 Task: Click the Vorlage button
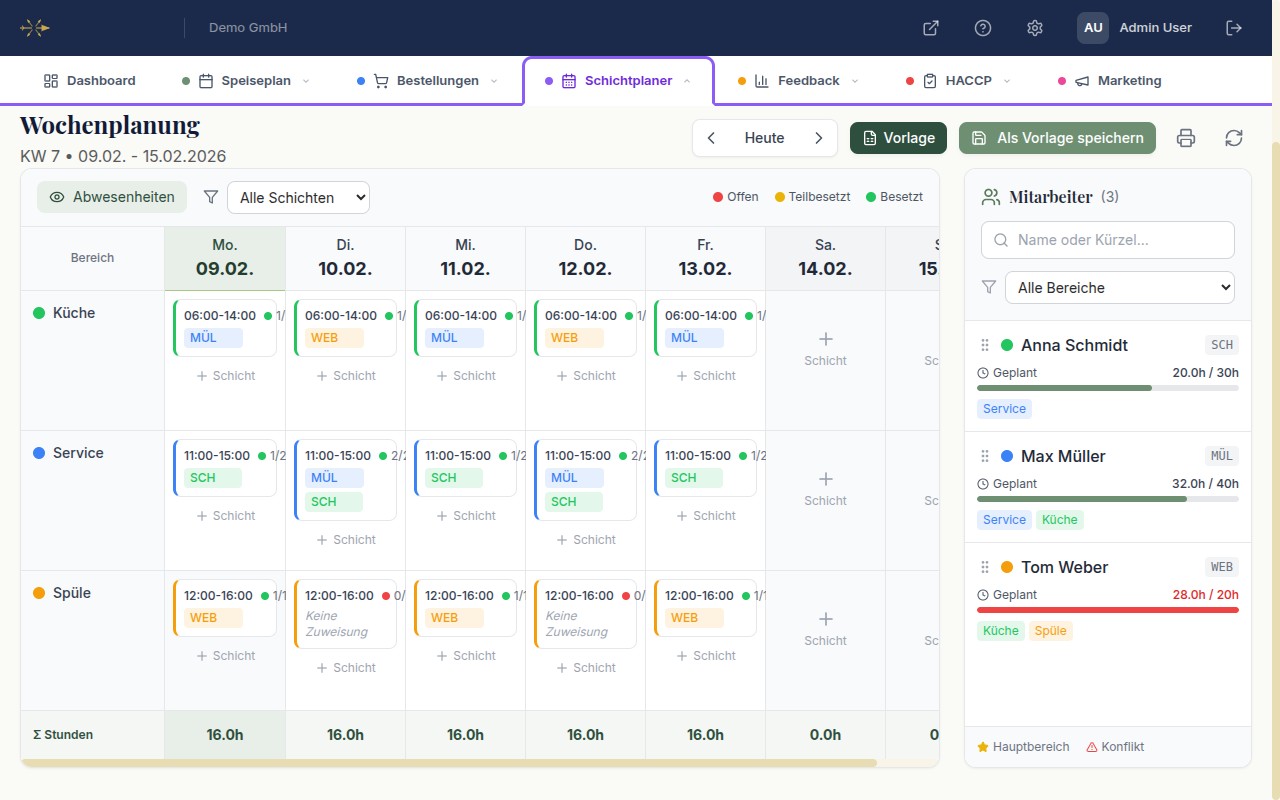point(898,138)
